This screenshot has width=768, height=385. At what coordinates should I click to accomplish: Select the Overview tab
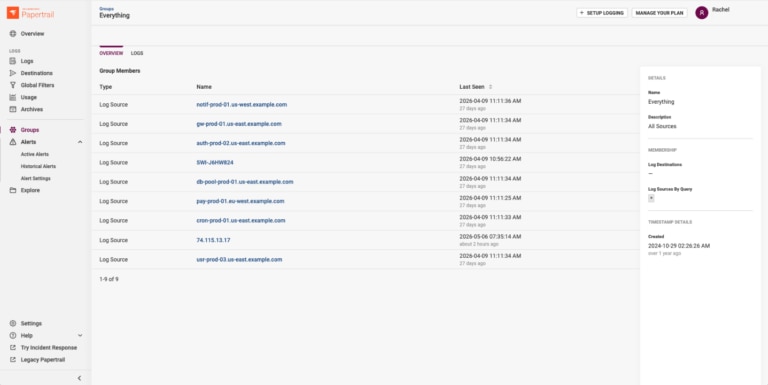click(x=111, y=53)
